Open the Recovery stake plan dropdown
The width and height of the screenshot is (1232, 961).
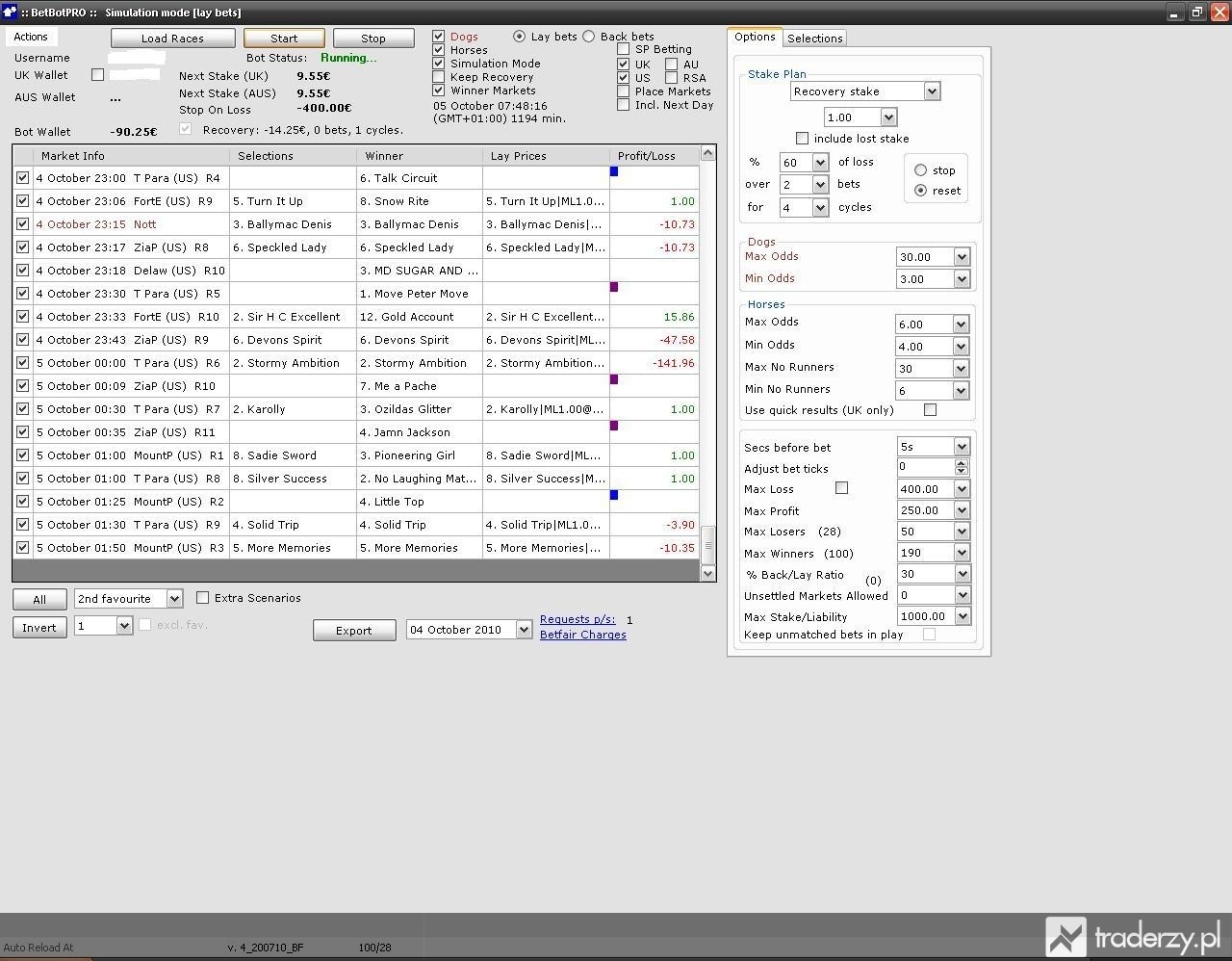pyautogui.click(x=932, y=91)
